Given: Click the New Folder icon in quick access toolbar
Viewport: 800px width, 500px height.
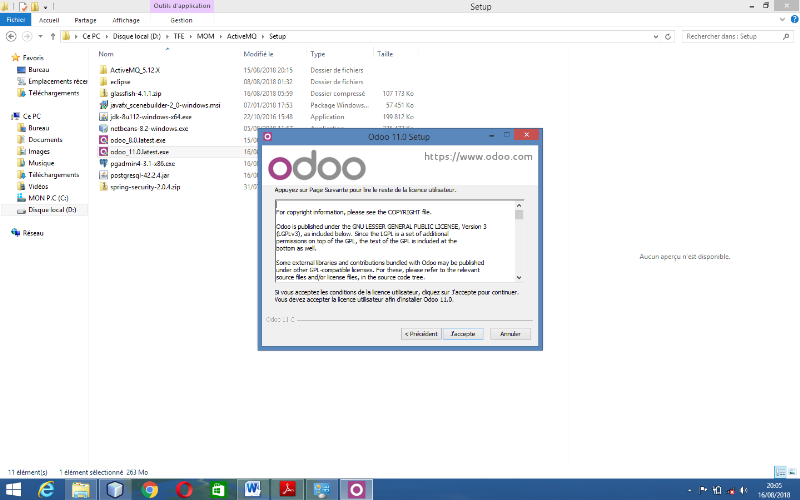Looking at the screenshot, I should [35, 7].
